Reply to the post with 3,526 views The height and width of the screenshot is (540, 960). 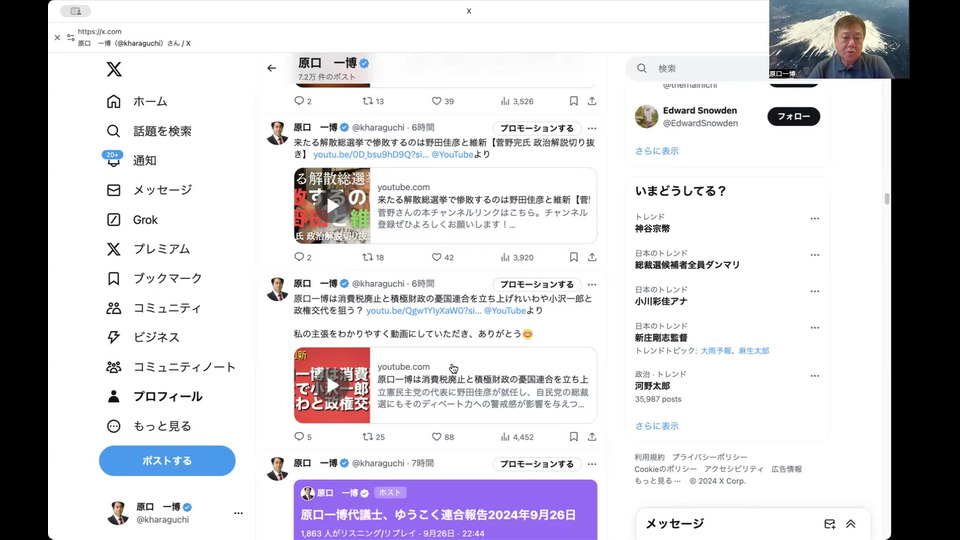click(302, 101)
